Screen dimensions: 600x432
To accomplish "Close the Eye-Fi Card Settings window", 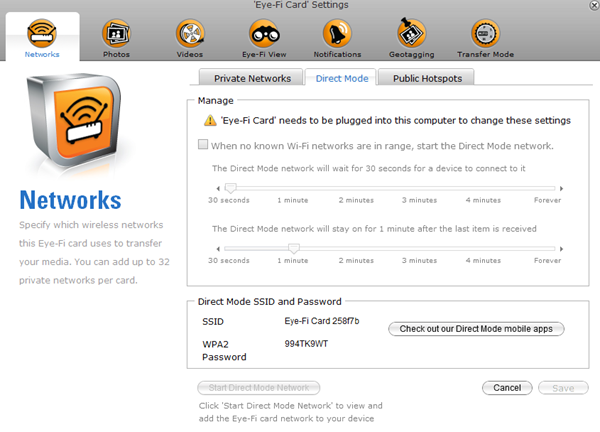I will click(594, 5).
